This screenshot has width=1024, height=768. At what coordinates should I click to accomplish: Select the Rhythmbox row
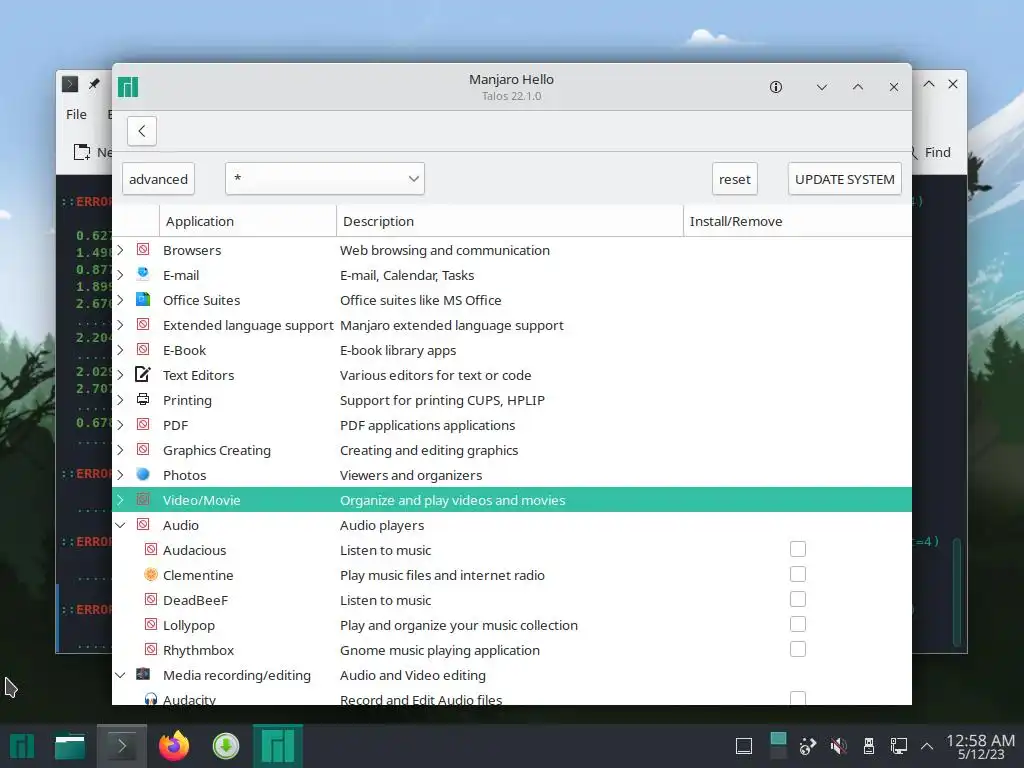point(511,650)
